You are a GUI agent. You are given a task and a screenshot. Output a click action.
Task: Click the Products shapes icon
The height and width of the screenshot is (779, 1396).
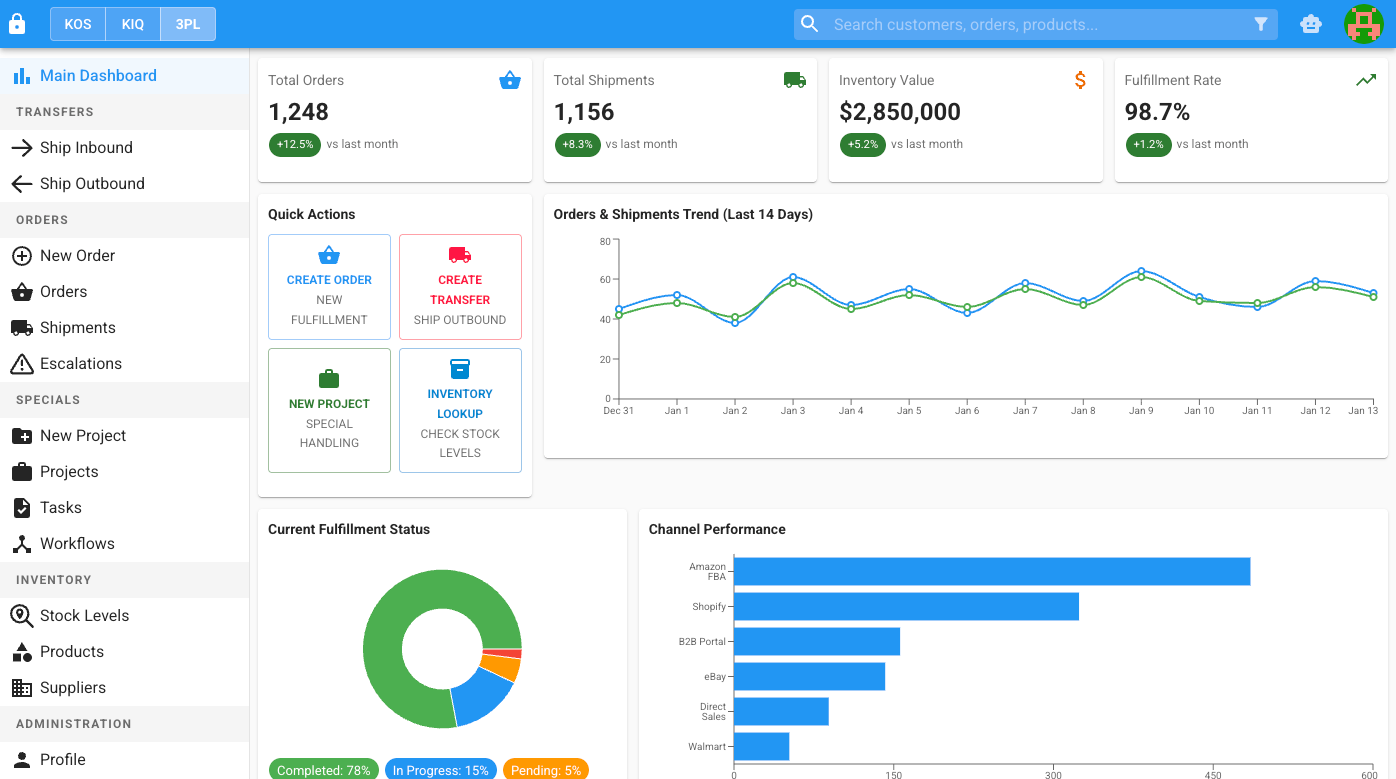[x=21, y=652]
